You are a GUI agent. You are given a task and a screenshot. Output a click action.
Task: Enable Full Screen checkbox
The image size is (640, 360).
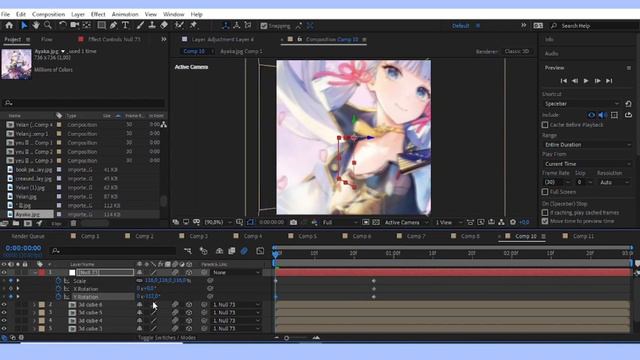pos(545,191)
